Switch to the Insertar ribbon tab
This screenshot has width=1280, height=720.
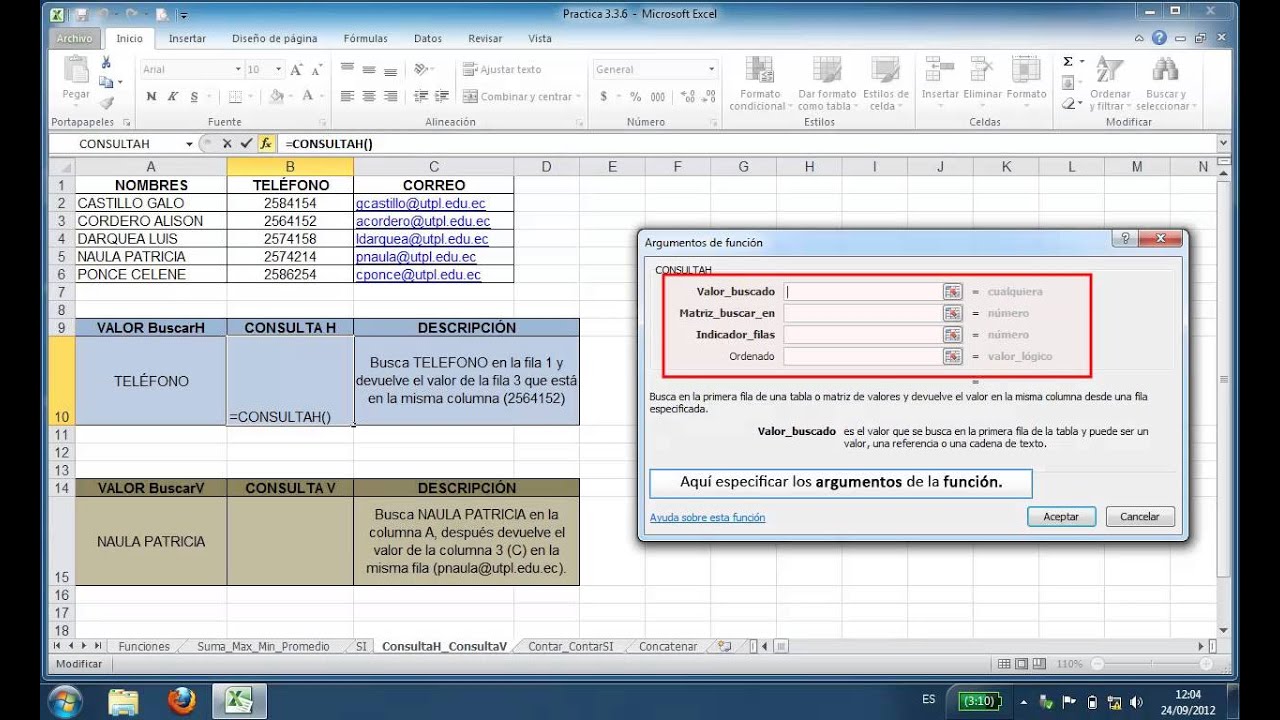pyautogui.click(x=187, y=39)
